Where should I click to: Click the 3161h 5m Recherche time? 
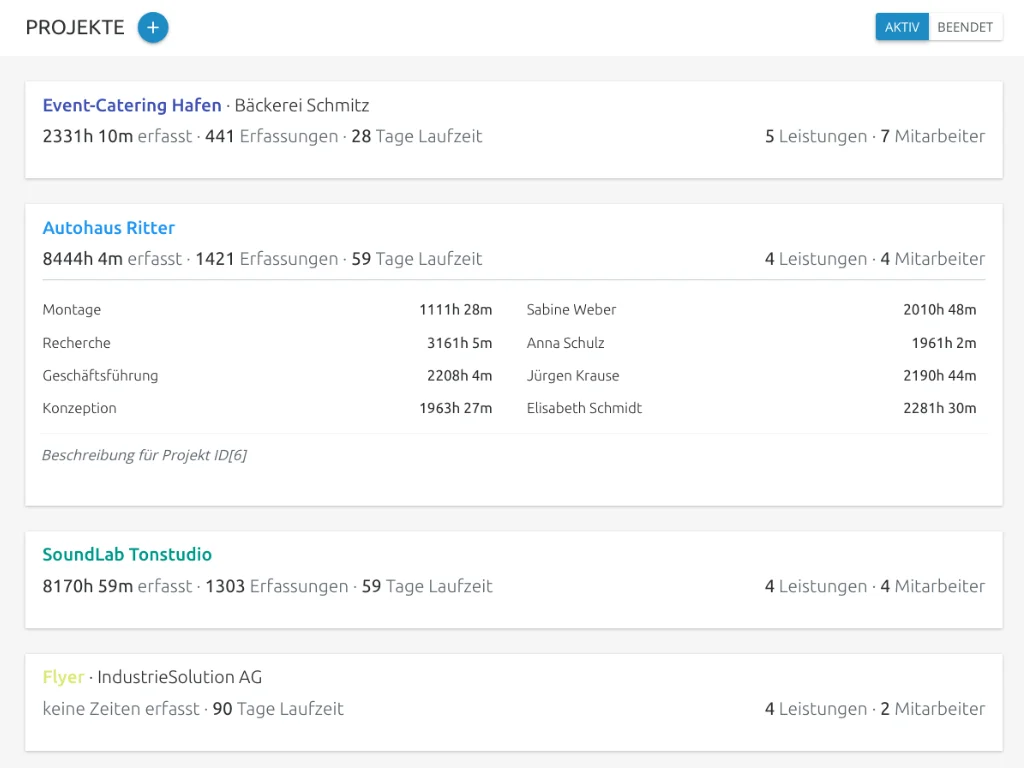click(460, 343)
